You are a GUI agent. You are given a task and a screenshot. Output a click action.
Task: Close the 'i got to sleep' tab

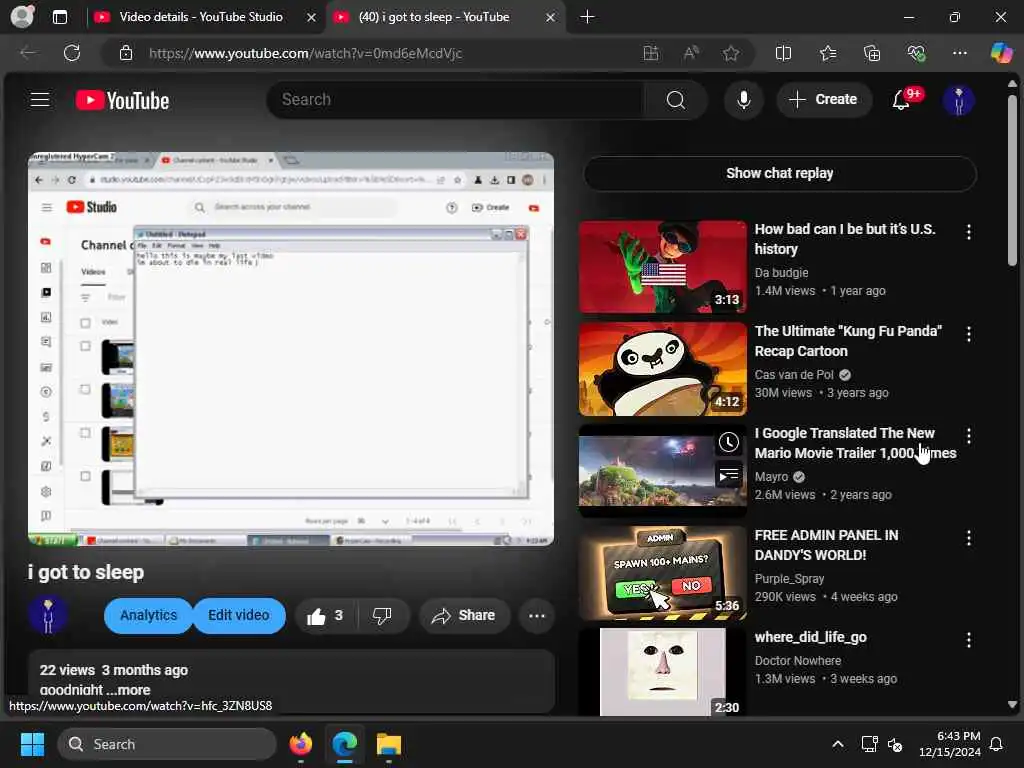(x=551, y=18)
